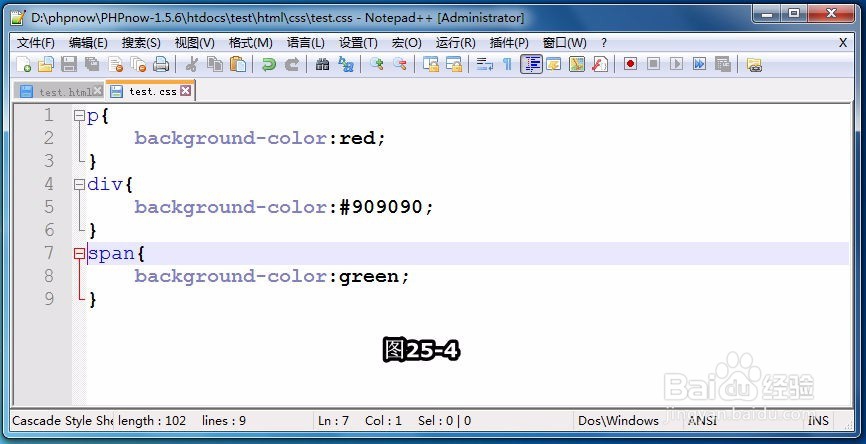Open the 设置(T) menu
Viewport: 866px width, 444px height.
pos(358,43)
